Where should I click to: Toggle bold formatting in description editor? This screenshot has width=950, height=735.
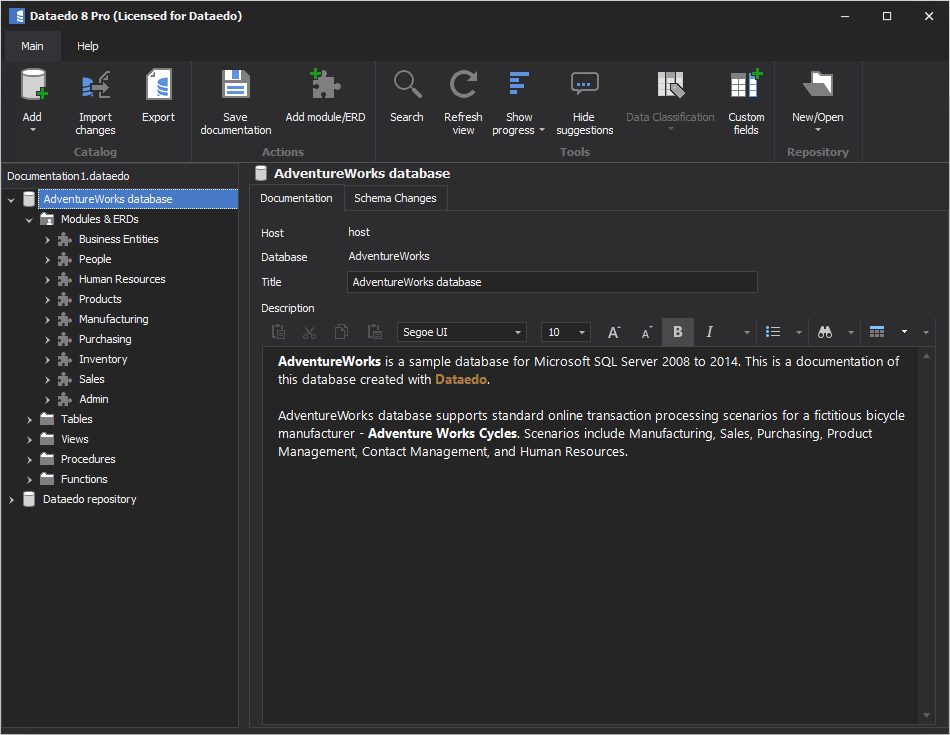tap(677, 332)
